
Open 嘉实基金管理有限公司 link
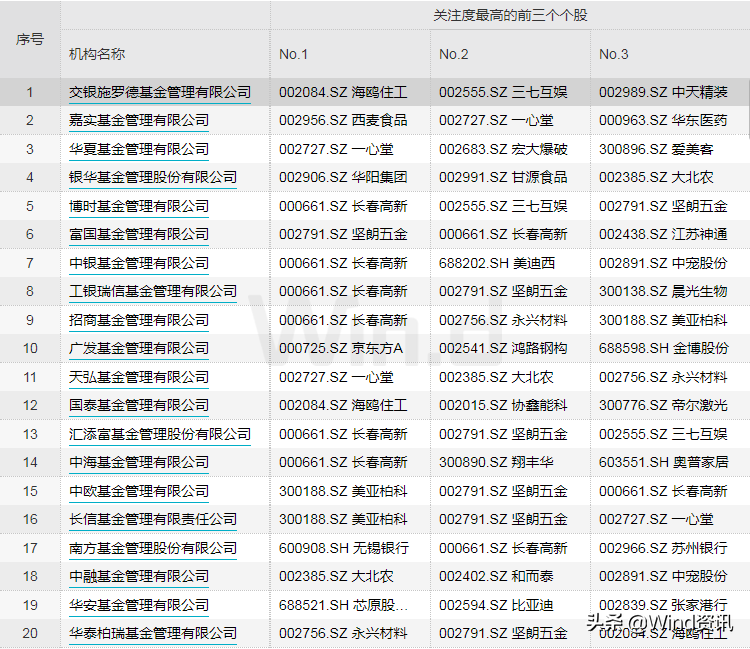[139, 120]
